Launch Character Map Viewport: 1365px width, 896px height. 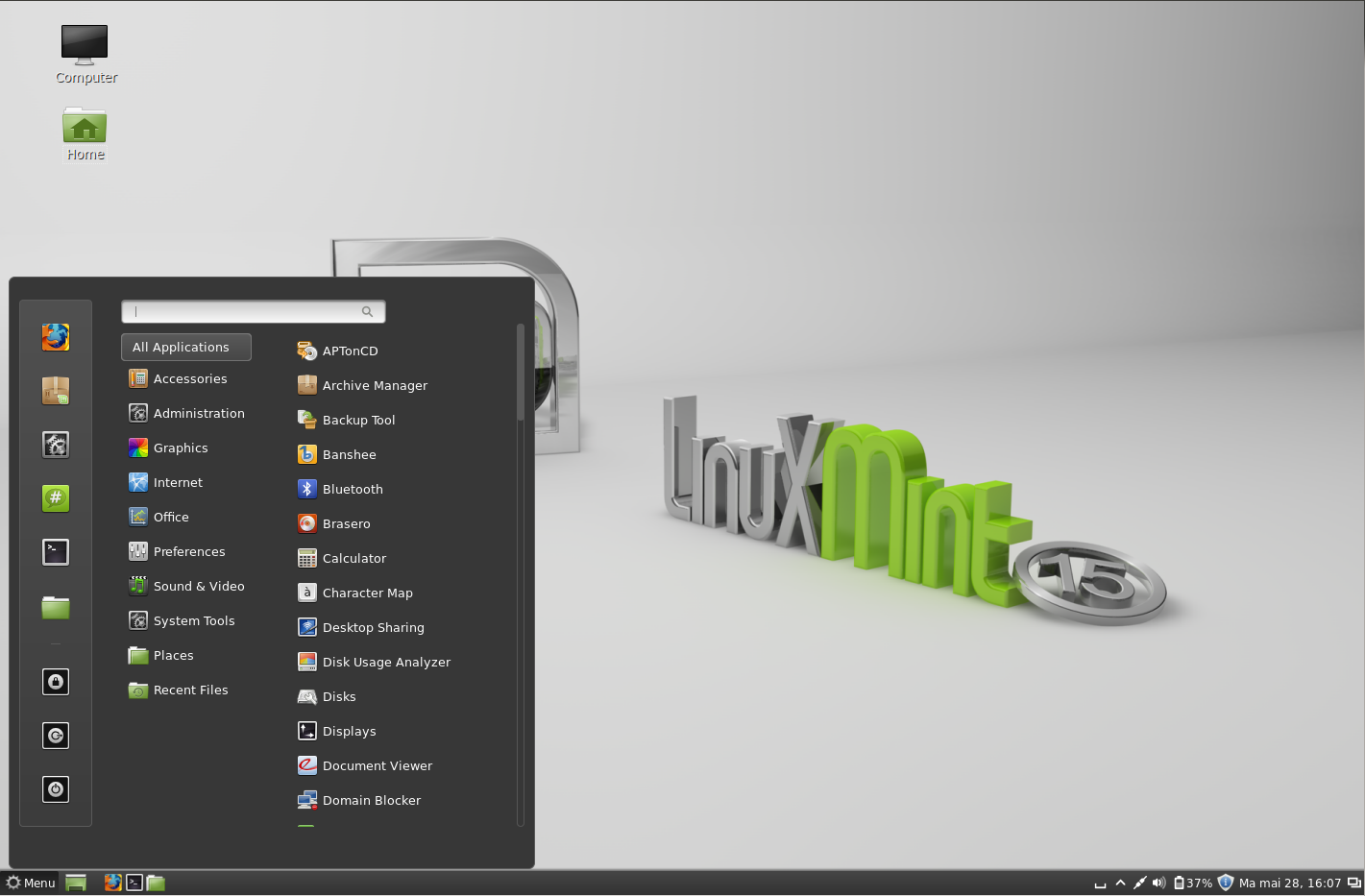(355, 593)
